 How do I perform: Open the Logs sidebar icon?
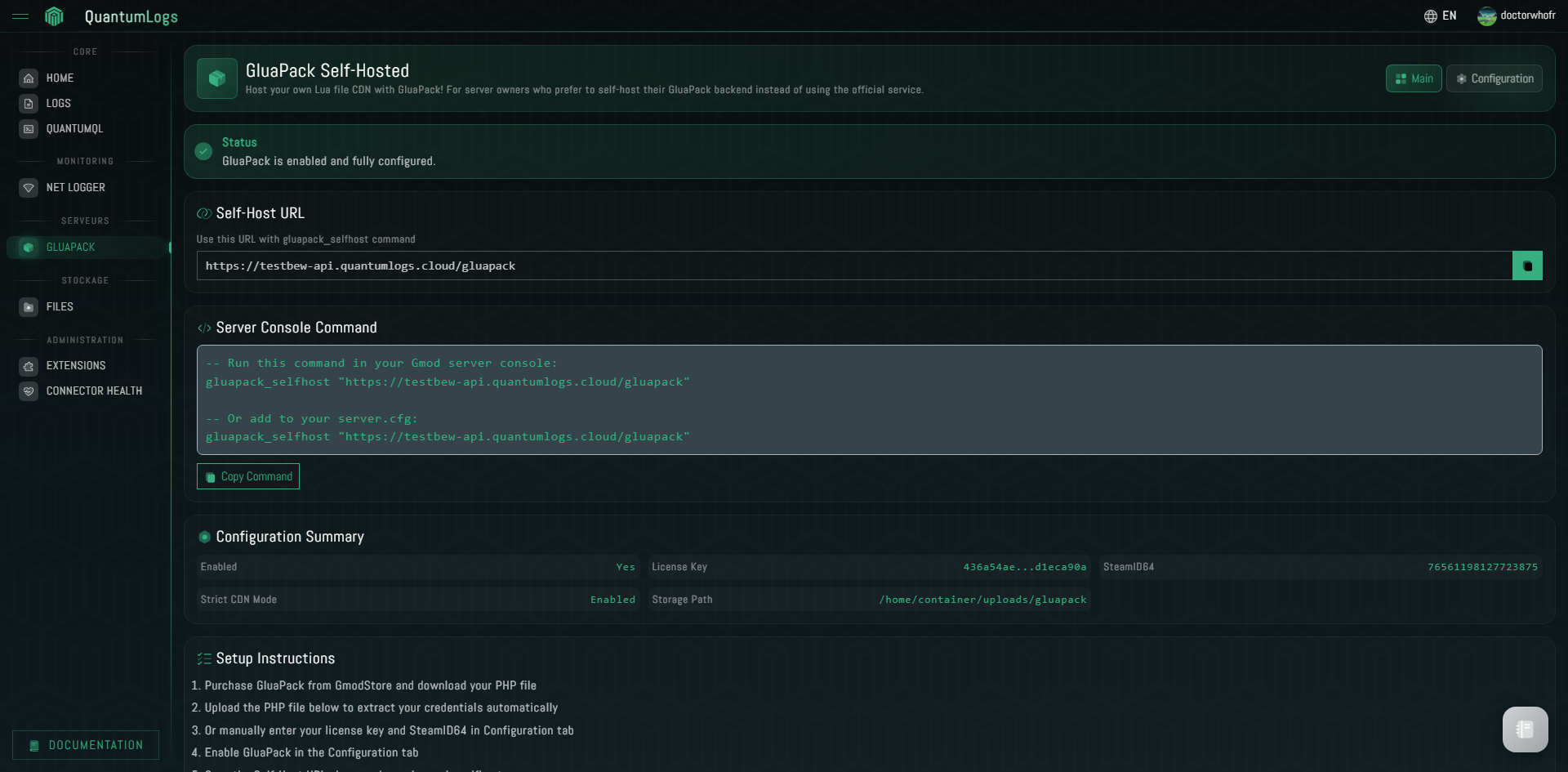(29, 104)
